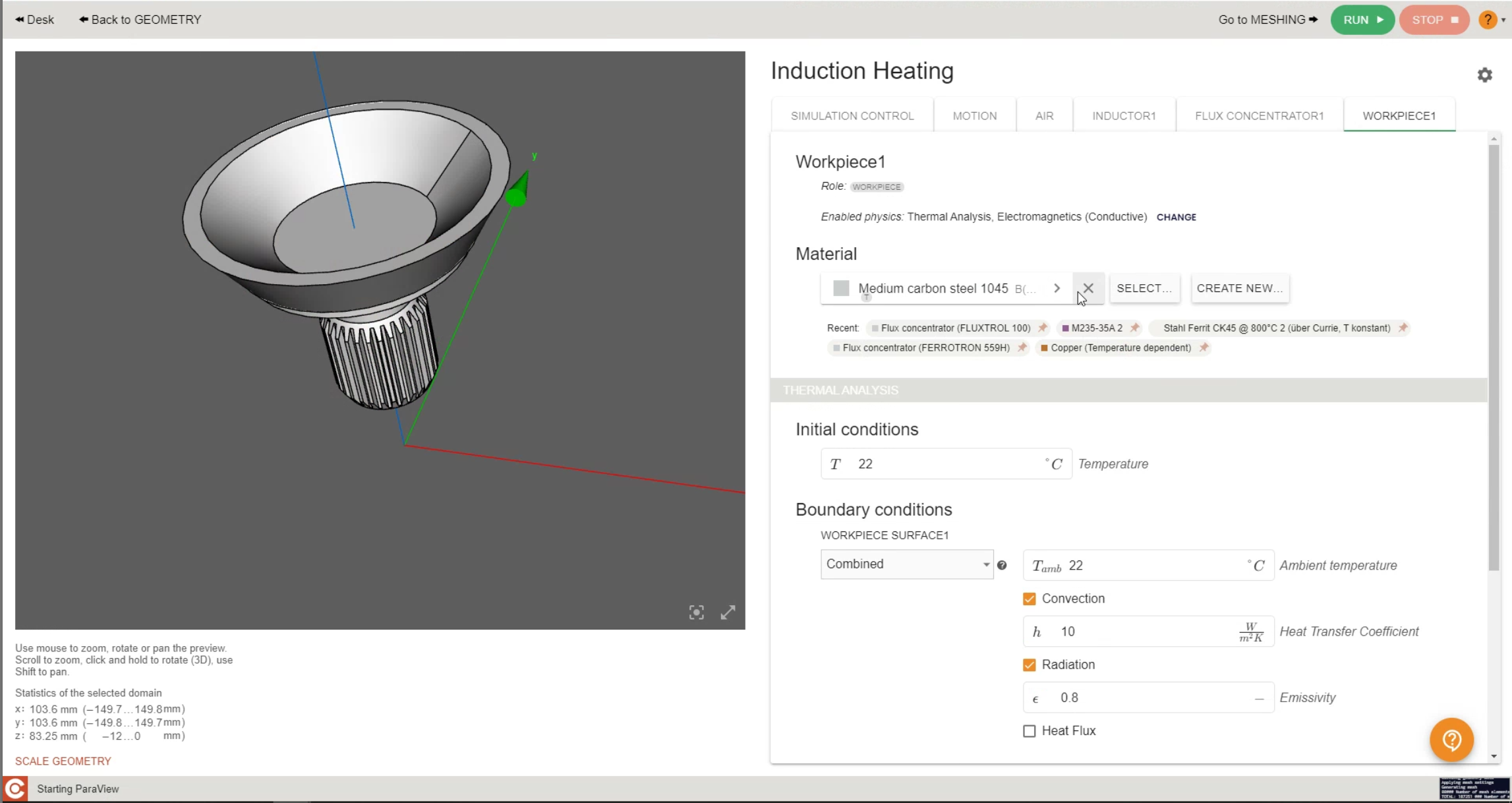Click the CREATE NEW... material button
Image resolution: width=1512 pixels, height=803 pixels.
pyautogui.click(x=1239, y=288)
